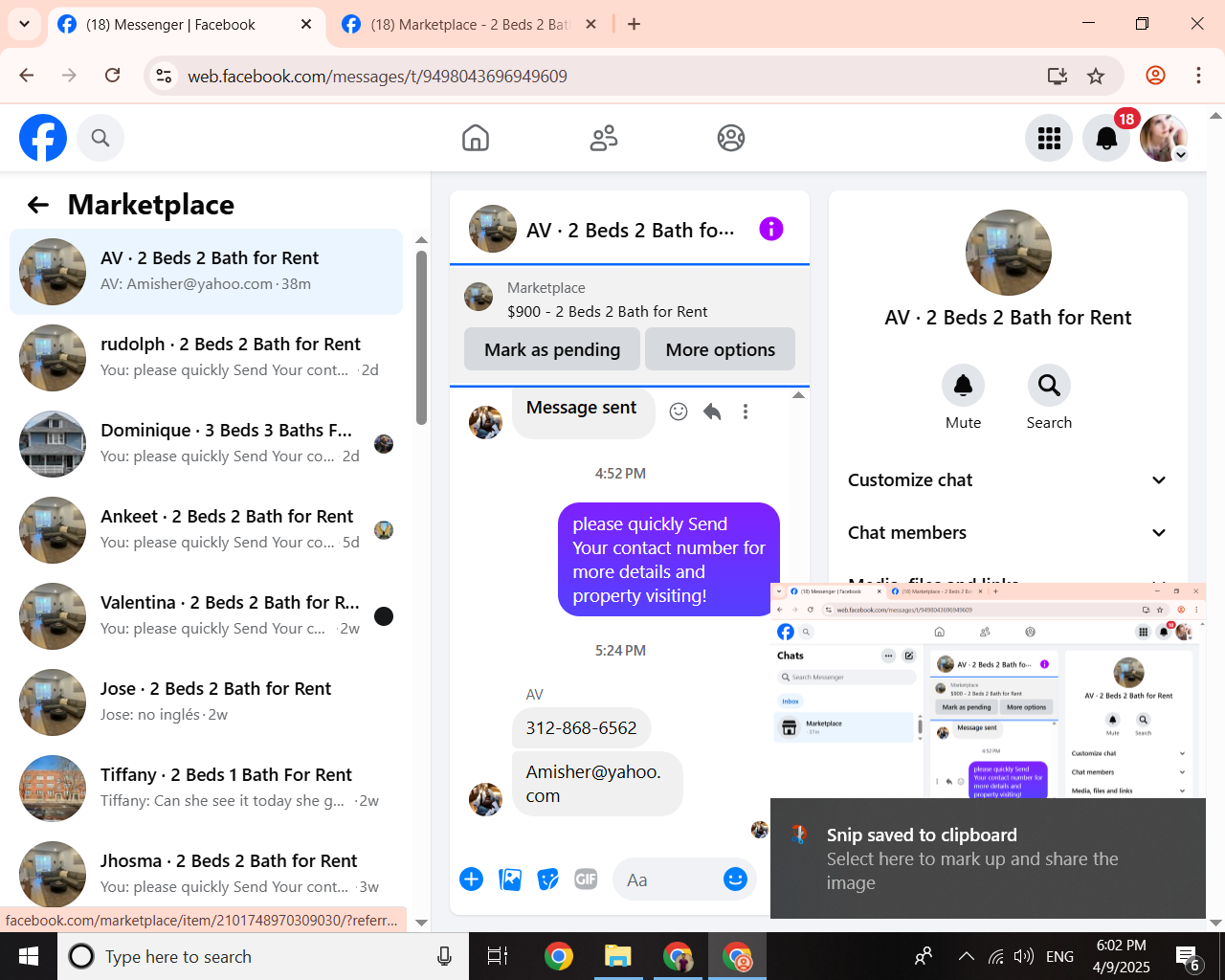View site information icon in address bar

[165, 76]
